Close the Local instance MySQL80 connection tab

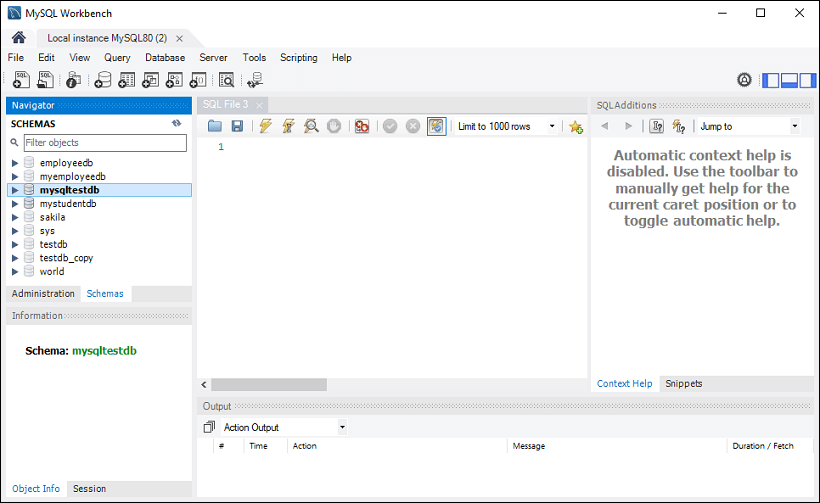pos(179,38)
